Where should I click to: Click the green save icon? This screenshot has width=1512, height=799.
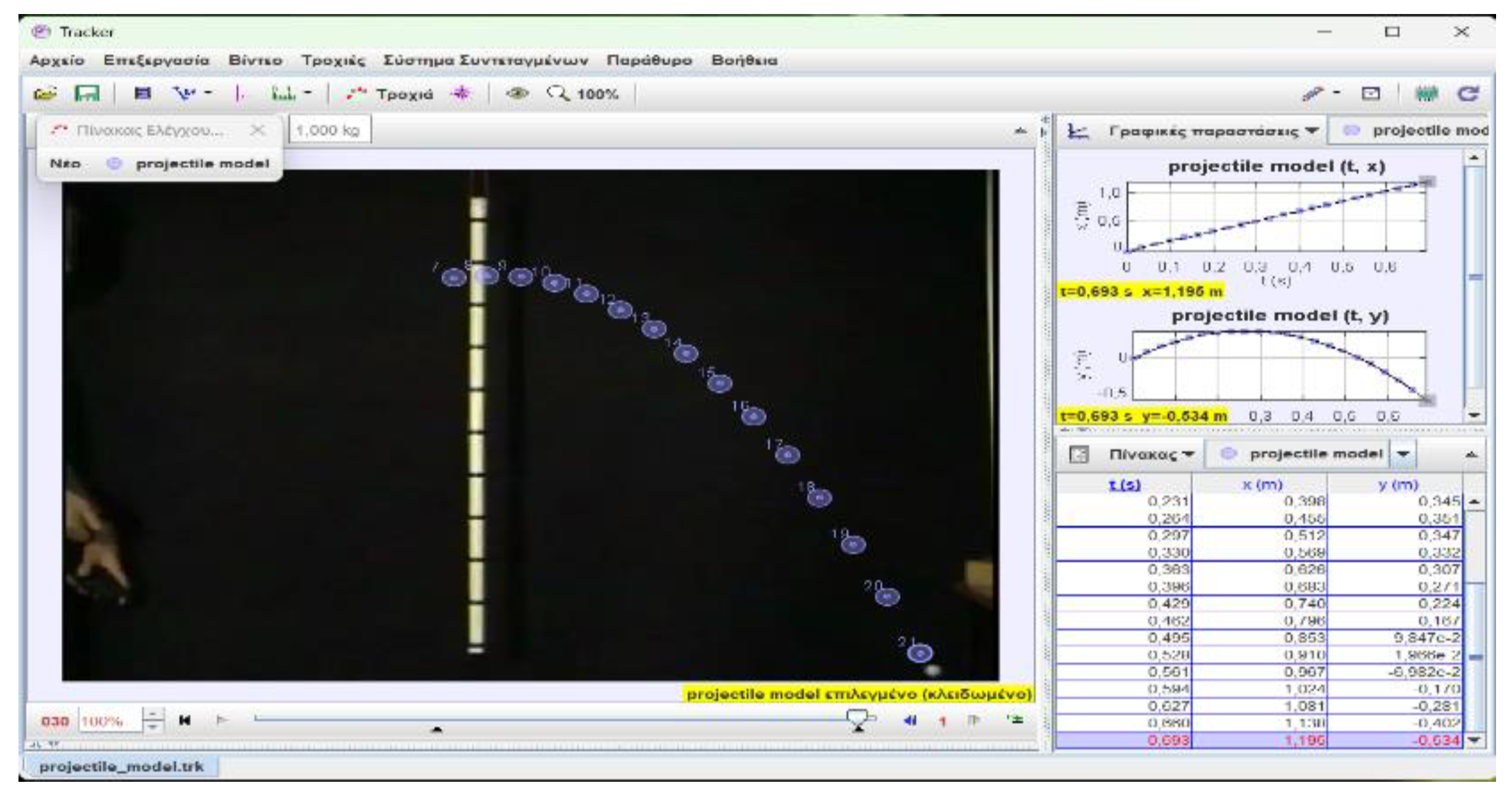87,94
